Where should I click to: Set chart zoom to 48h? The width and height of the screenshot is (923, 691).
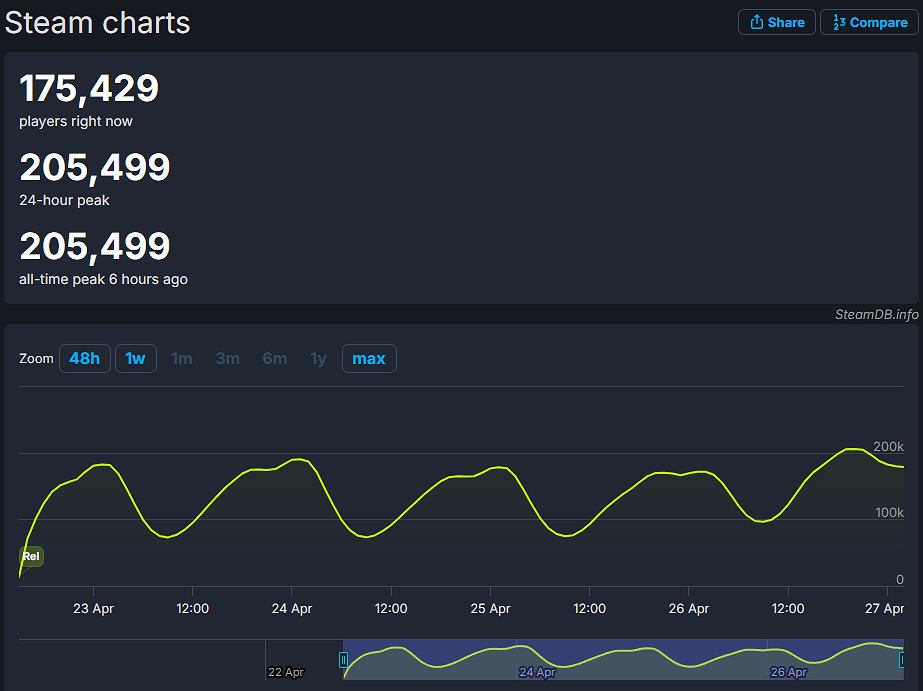click(x=85, y=358)
